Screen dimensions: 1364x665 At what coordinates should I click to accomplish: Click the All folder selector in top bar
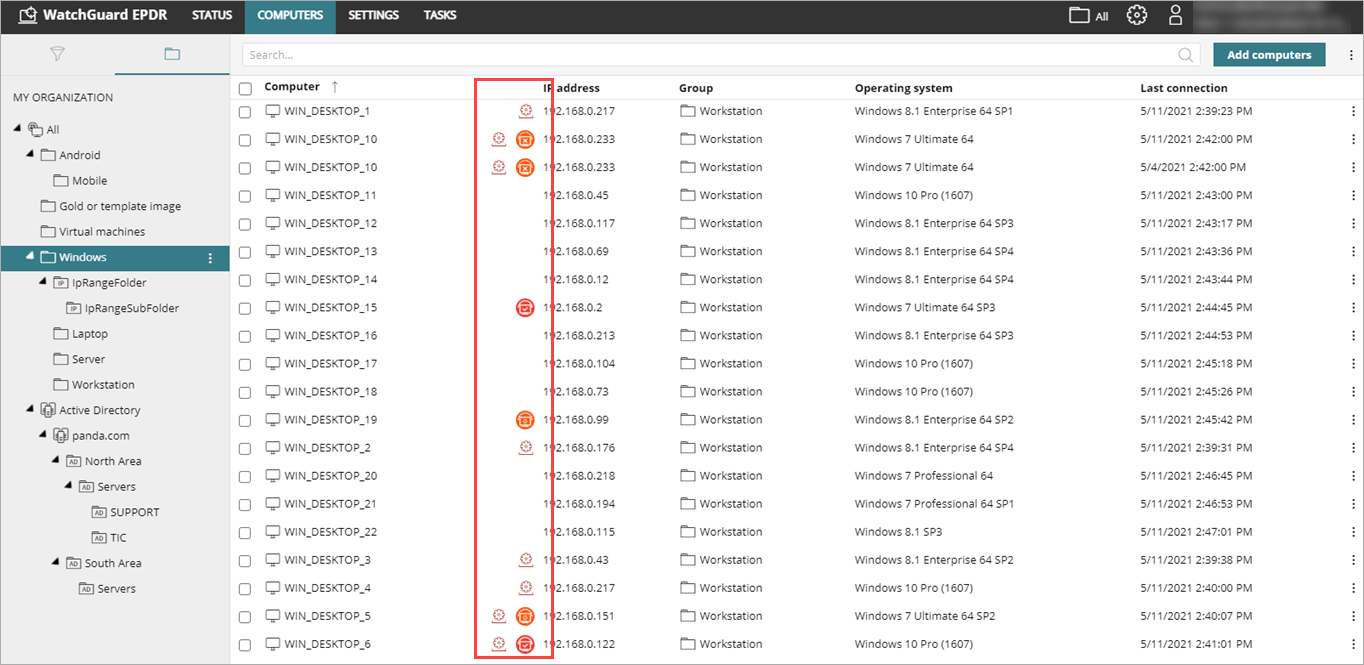[x=1089, y=16]
